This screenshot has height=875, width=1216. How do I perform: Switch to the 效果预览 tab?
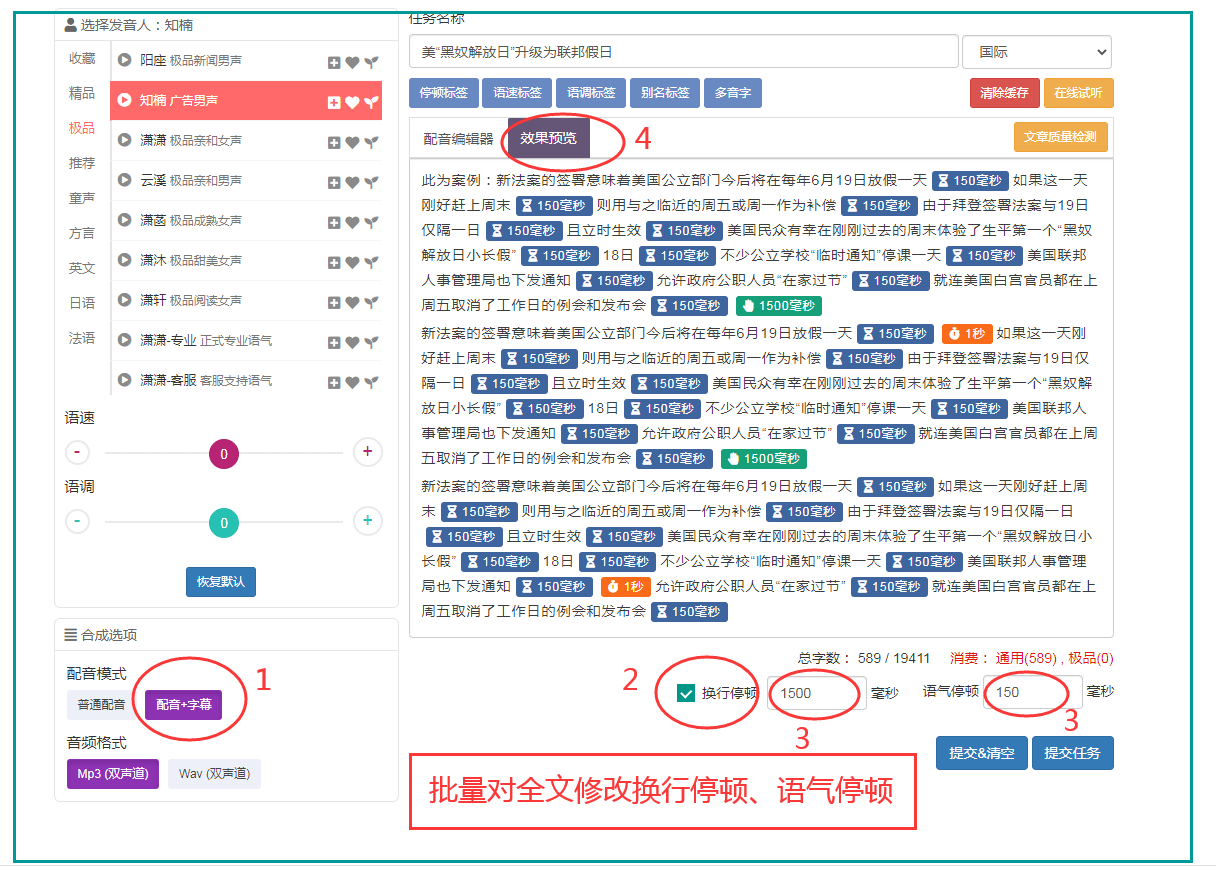tap(548, 139)
